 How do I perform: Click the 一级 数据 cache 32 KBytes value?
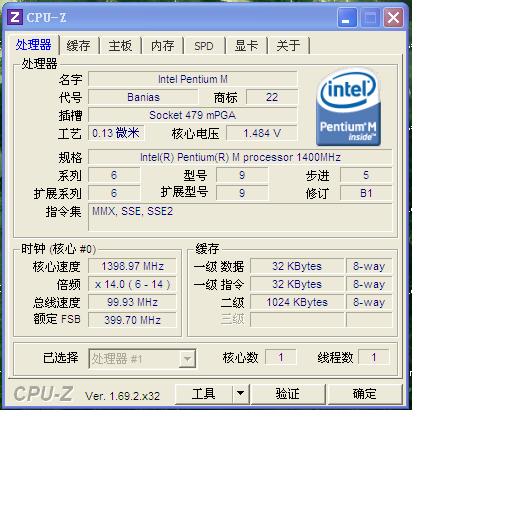click(297, 266)
